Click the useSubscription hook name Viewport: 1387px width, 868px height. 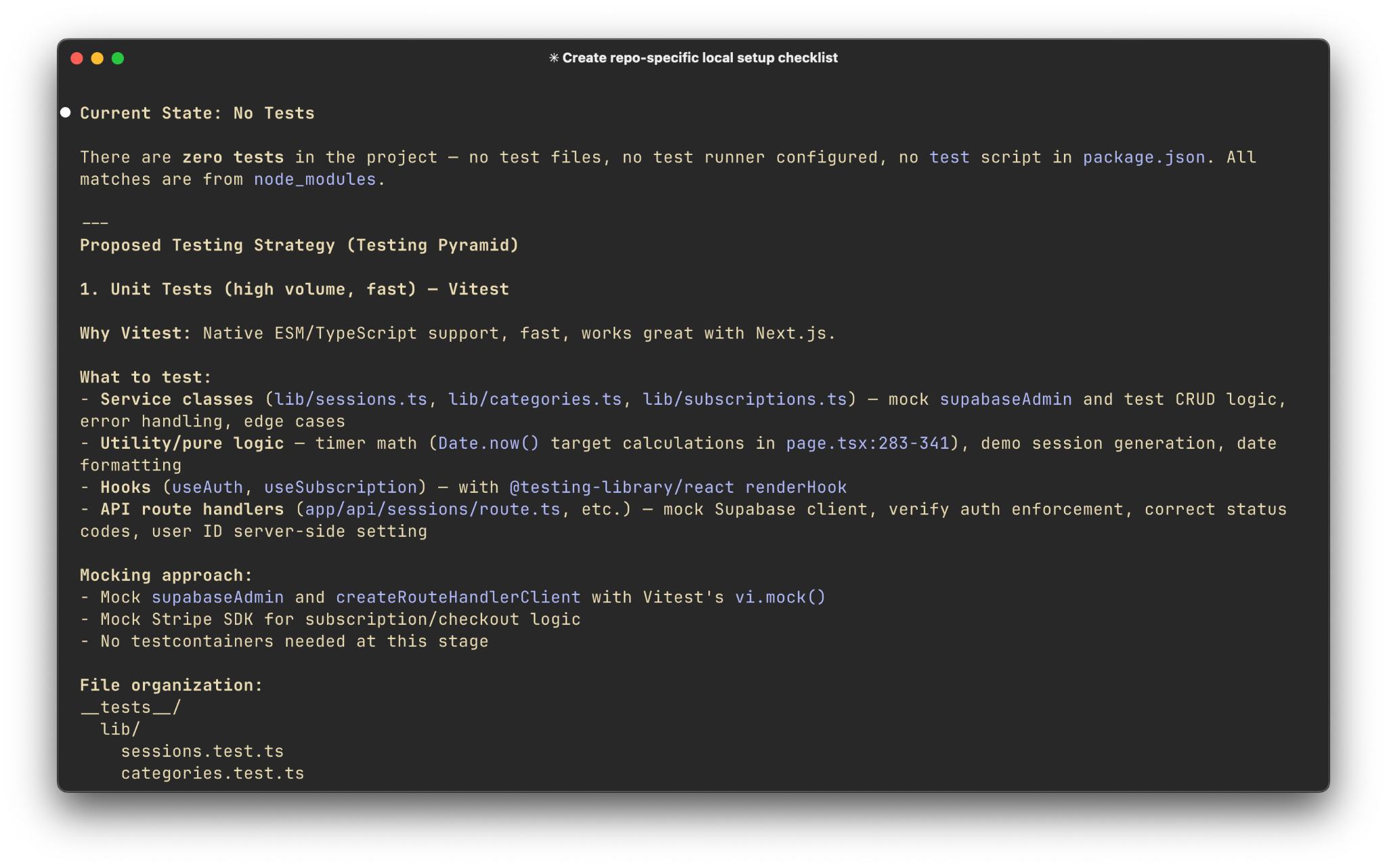pos(341,487)
